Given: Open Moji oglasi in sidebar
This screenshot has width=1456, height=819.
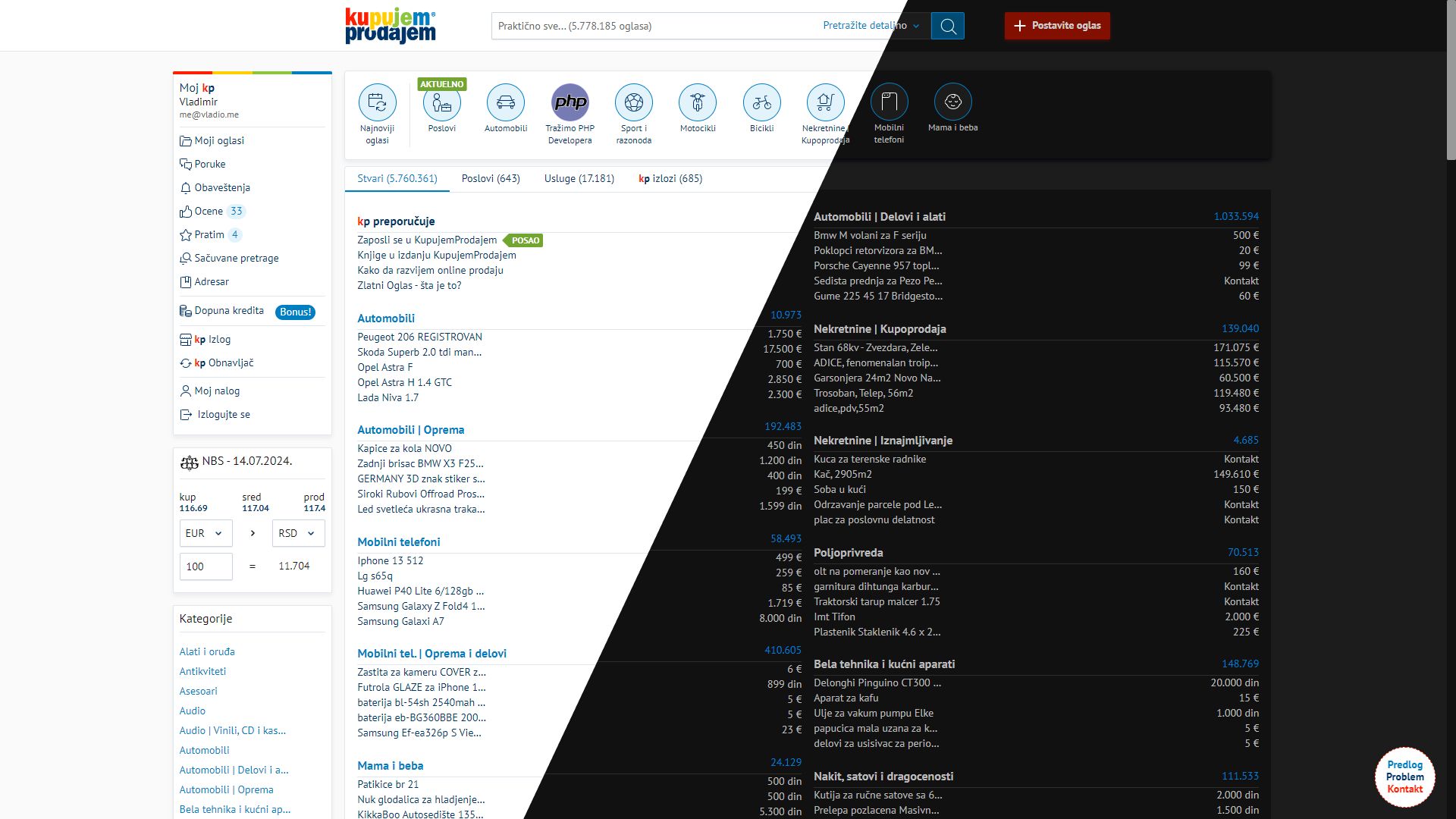Looking at the screenshot, I should [x=212, y=140].
